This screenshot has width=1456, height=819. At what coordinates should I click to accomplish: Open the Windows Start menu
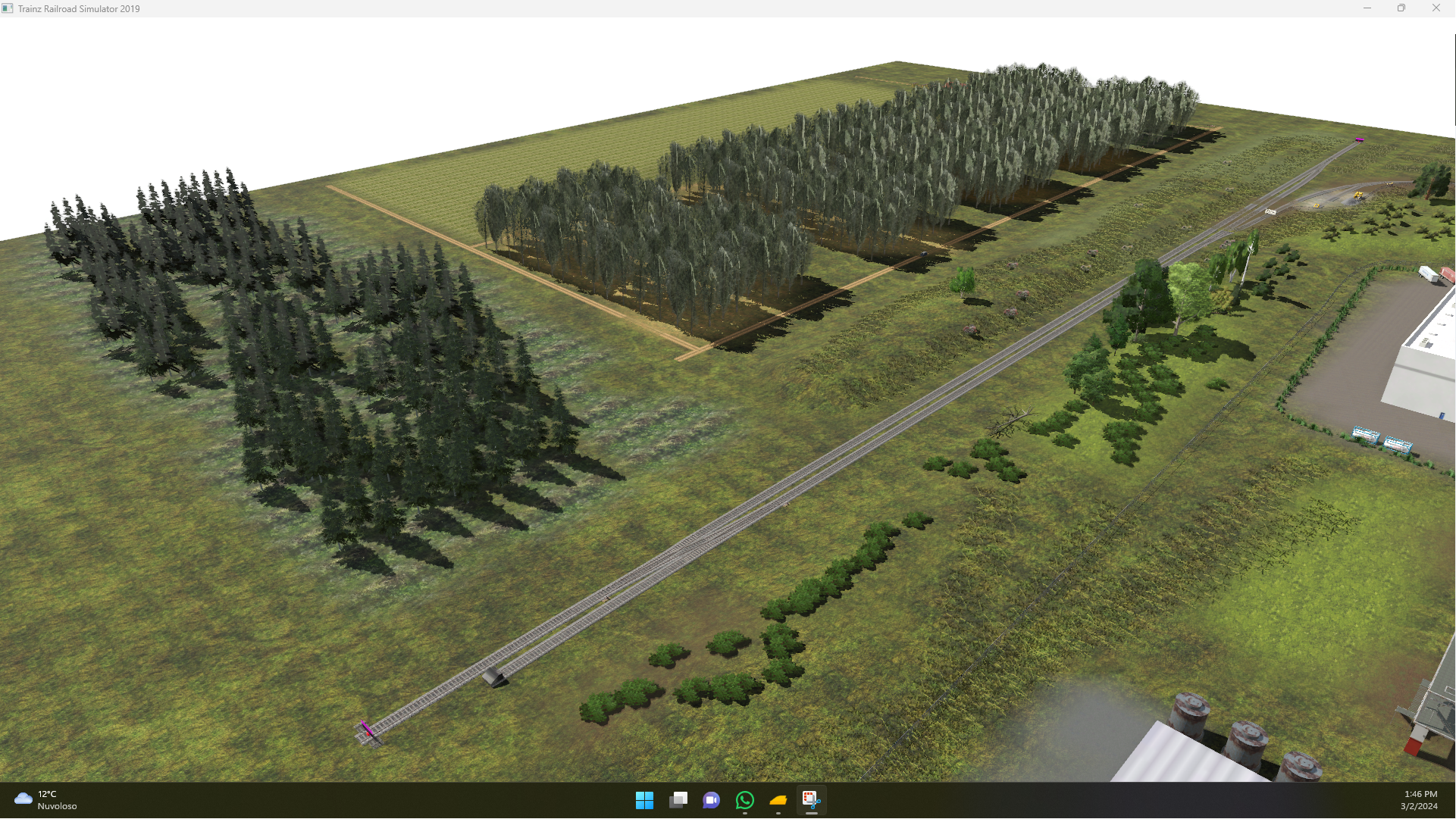tap(644, 800)
